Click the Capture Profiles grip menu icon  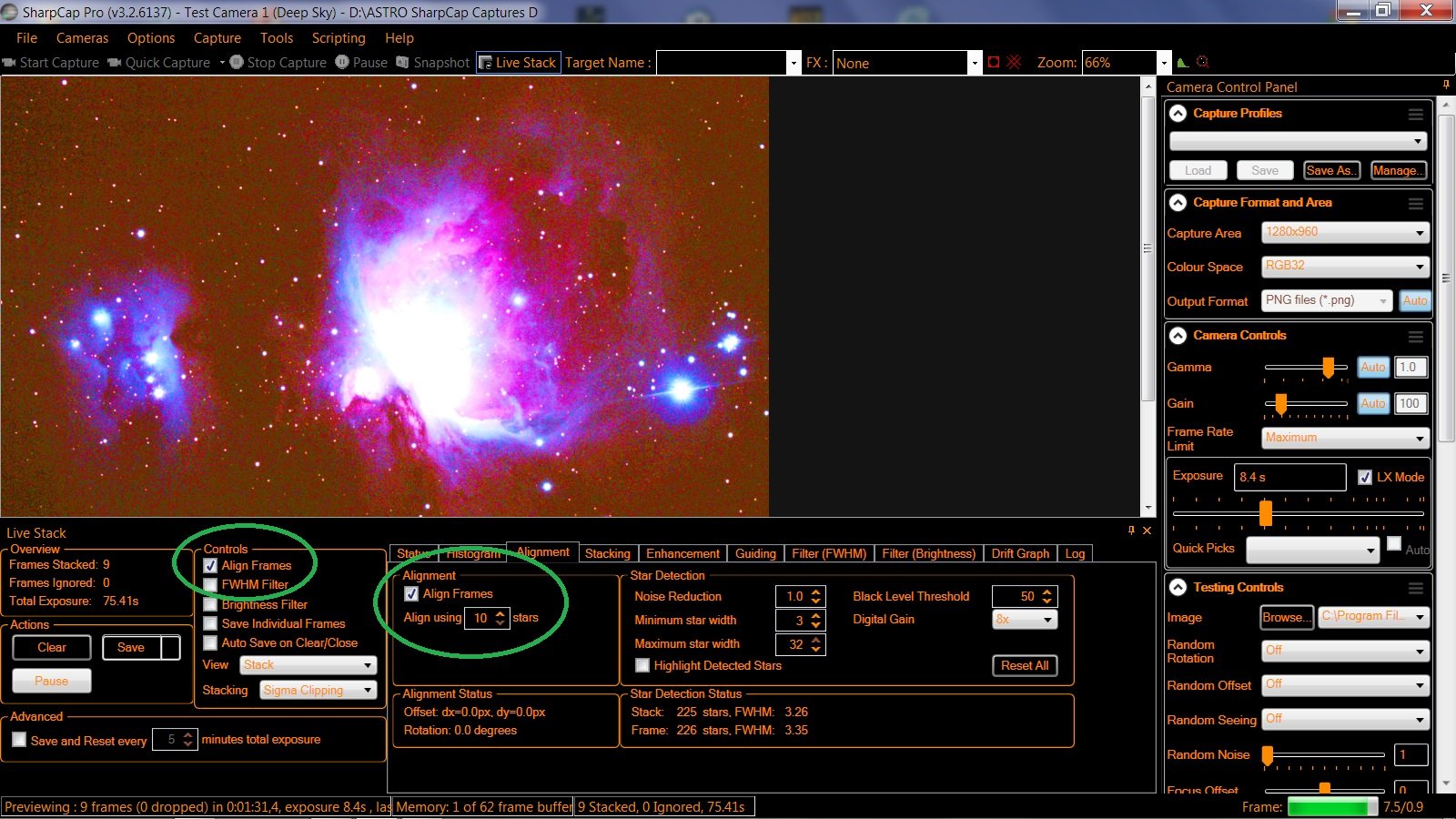pyautogui.click(x=1416, y=114)
